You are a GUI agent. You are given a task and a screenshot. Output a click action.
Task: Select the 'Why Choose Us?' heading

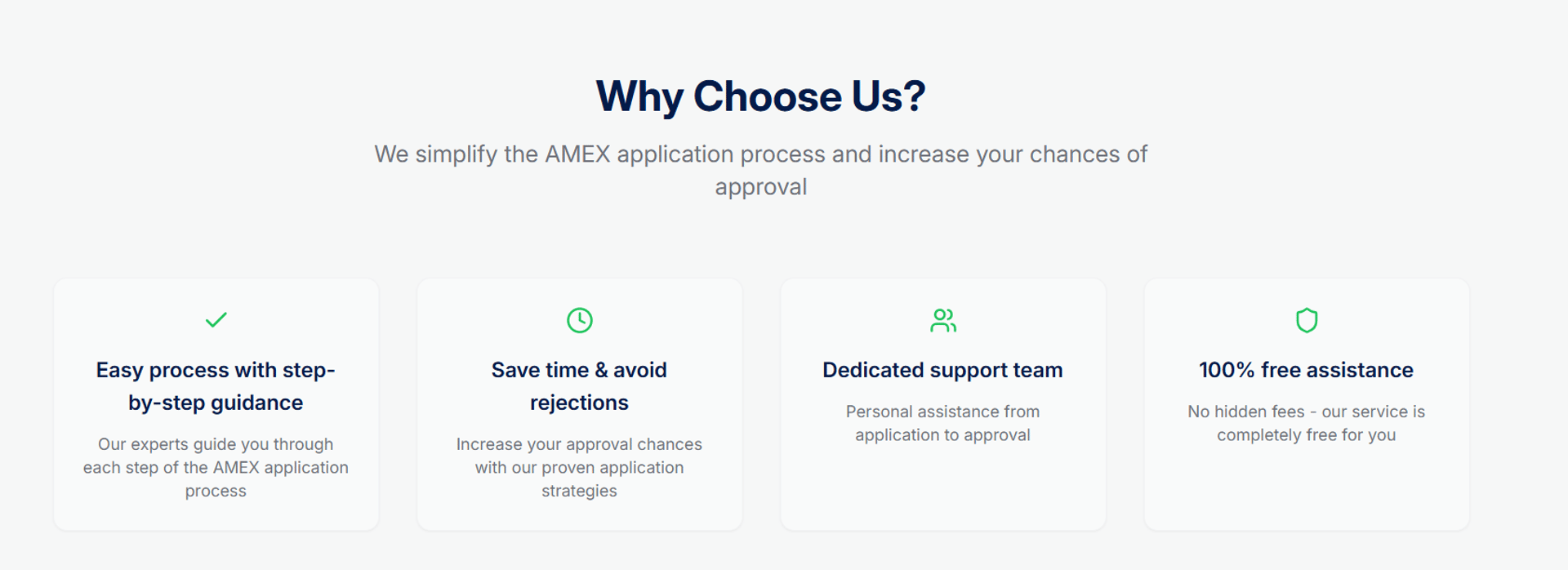760,96
